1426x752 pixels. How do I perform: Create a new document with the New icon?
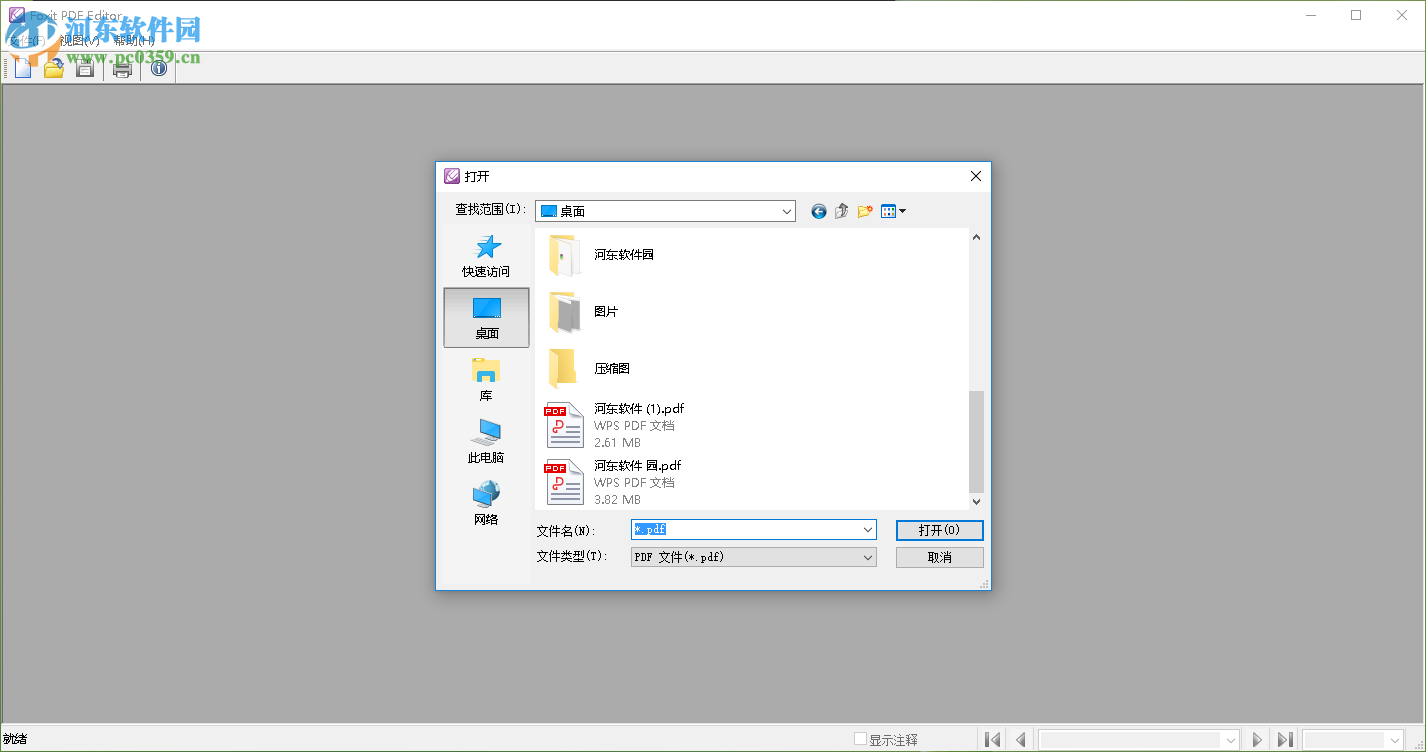22,68
